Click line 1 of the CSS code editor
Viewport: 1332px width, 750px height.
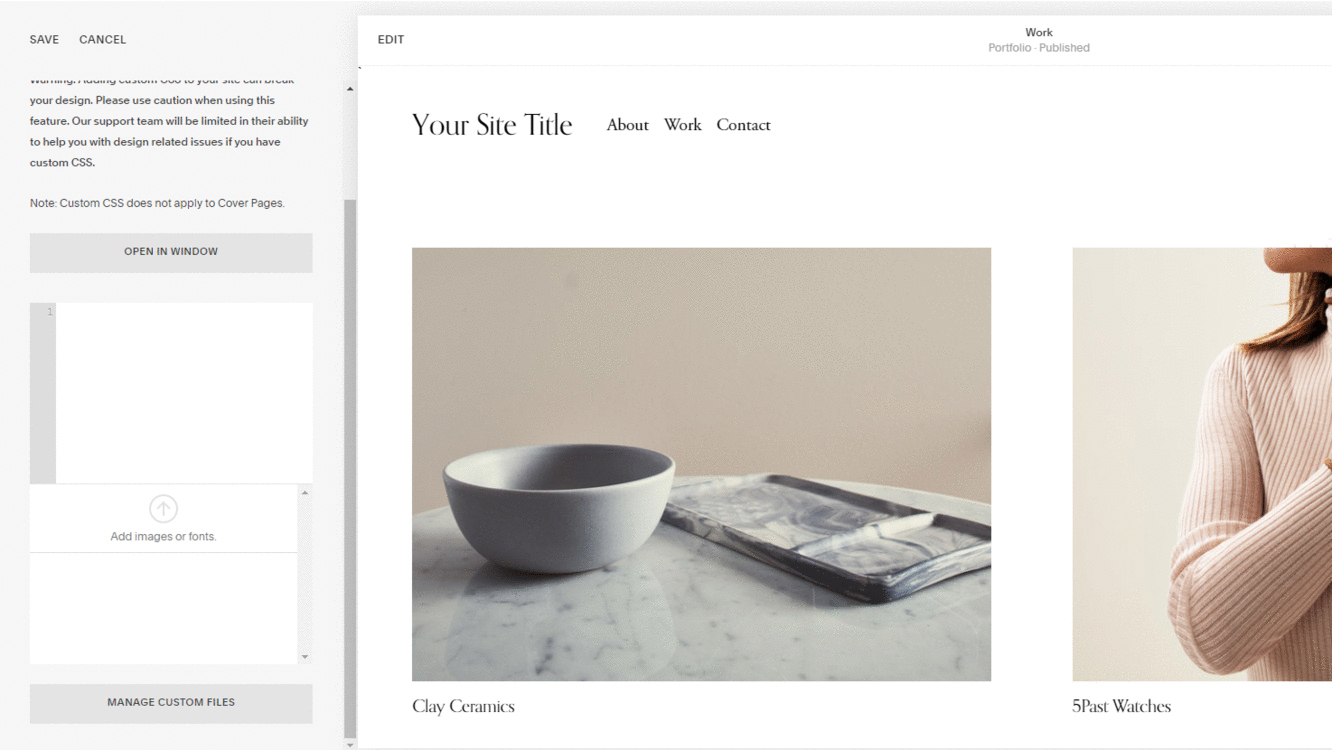tap(150, 312)
